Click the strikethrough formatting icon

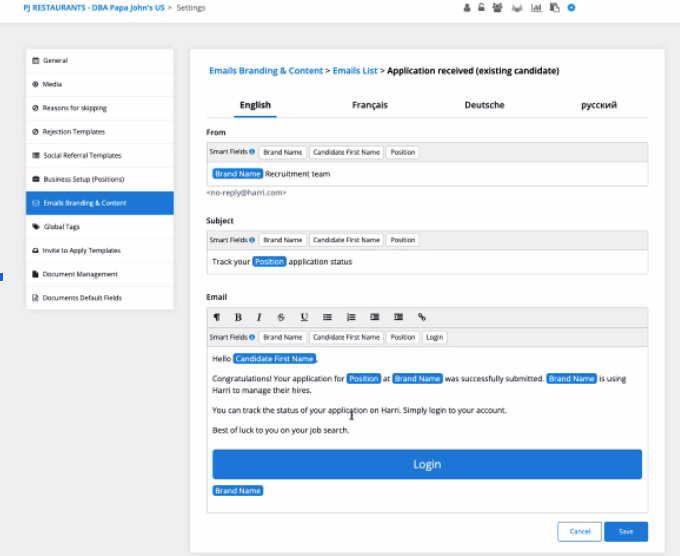pos(281,317)
